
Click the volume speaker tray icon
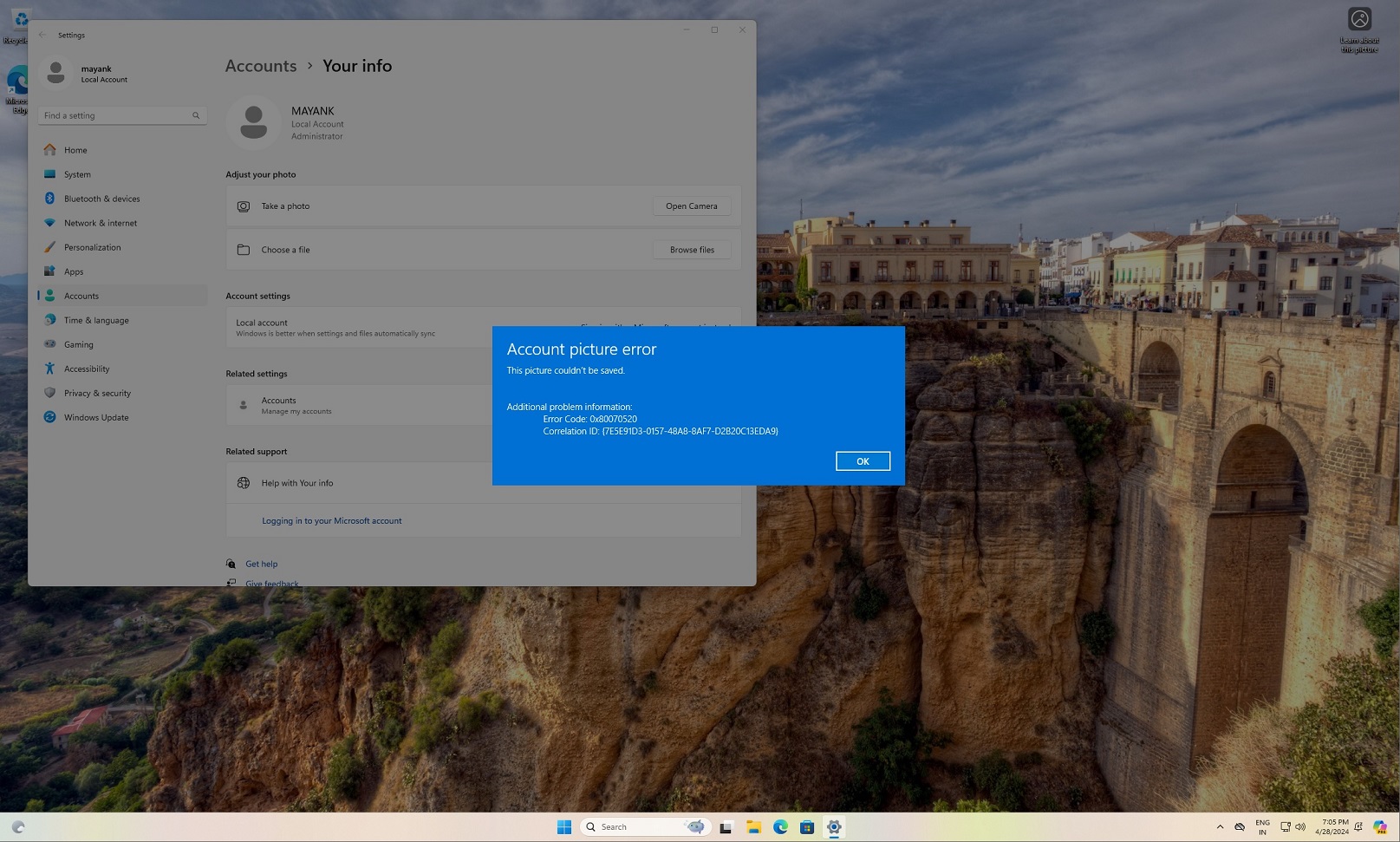[1300, 827]
